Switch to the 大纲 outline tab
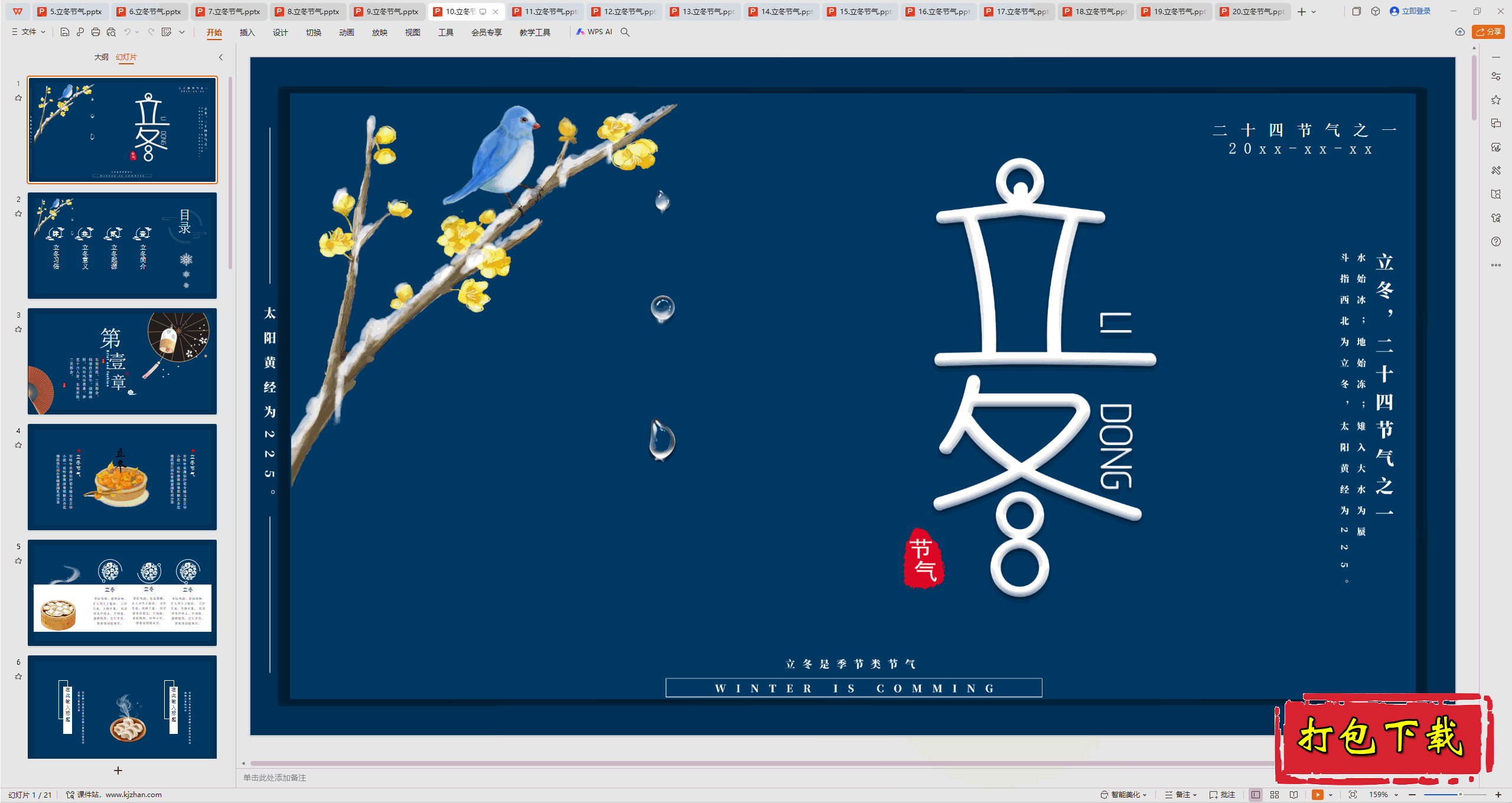Image resolution: width=1512 pixels, height=803 pixels. pyautogui.click(x=101, y=57)
